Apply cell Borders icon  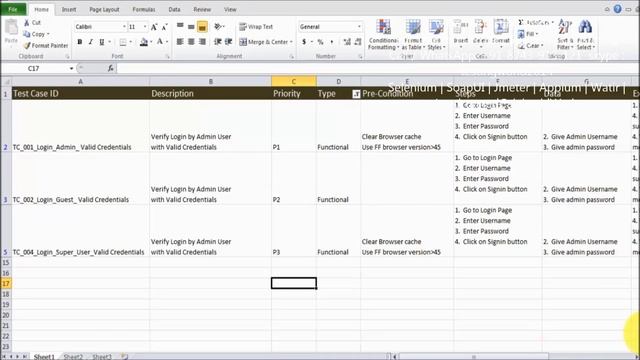[x=123, y=42]
